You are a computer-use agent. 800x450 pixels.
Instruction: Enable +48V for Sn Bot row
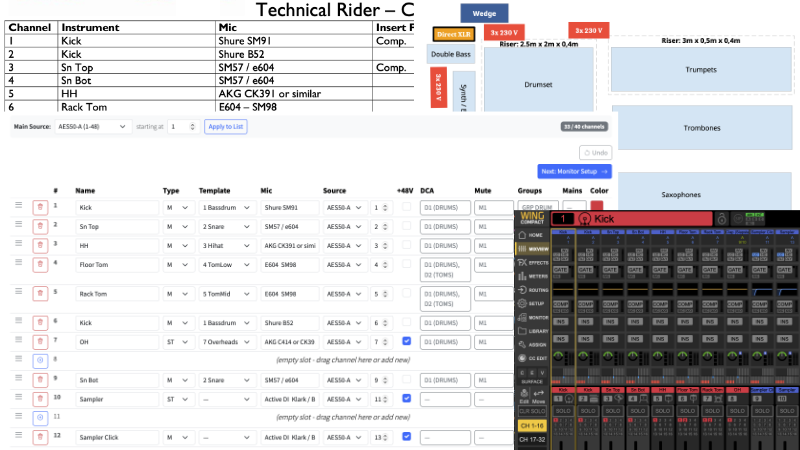coord(406,380)
